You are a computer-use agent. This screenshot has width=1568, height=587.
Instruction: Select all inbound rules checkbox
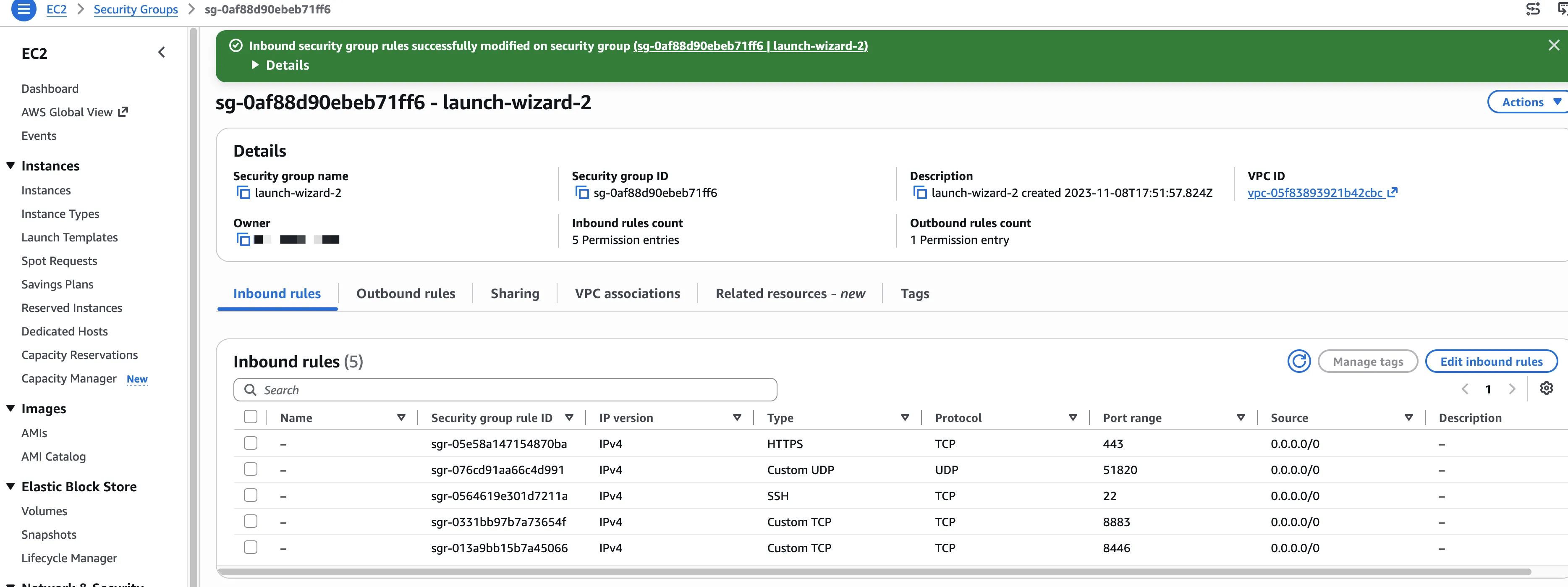click(x=250, y=417)
